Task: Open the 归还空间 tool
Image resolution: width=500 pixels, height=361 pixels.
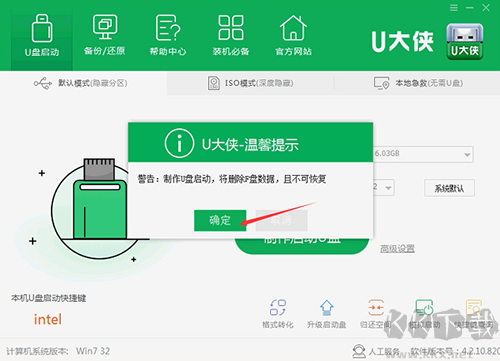Action: 376,313
